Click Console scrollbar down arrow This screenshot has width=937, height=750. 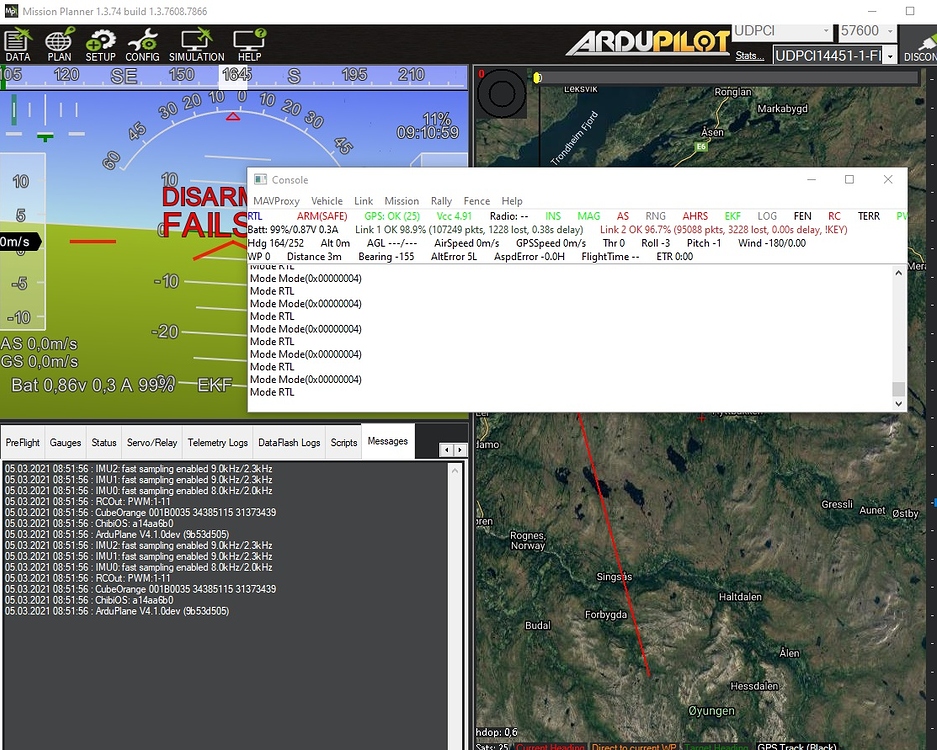coord(898,403)
